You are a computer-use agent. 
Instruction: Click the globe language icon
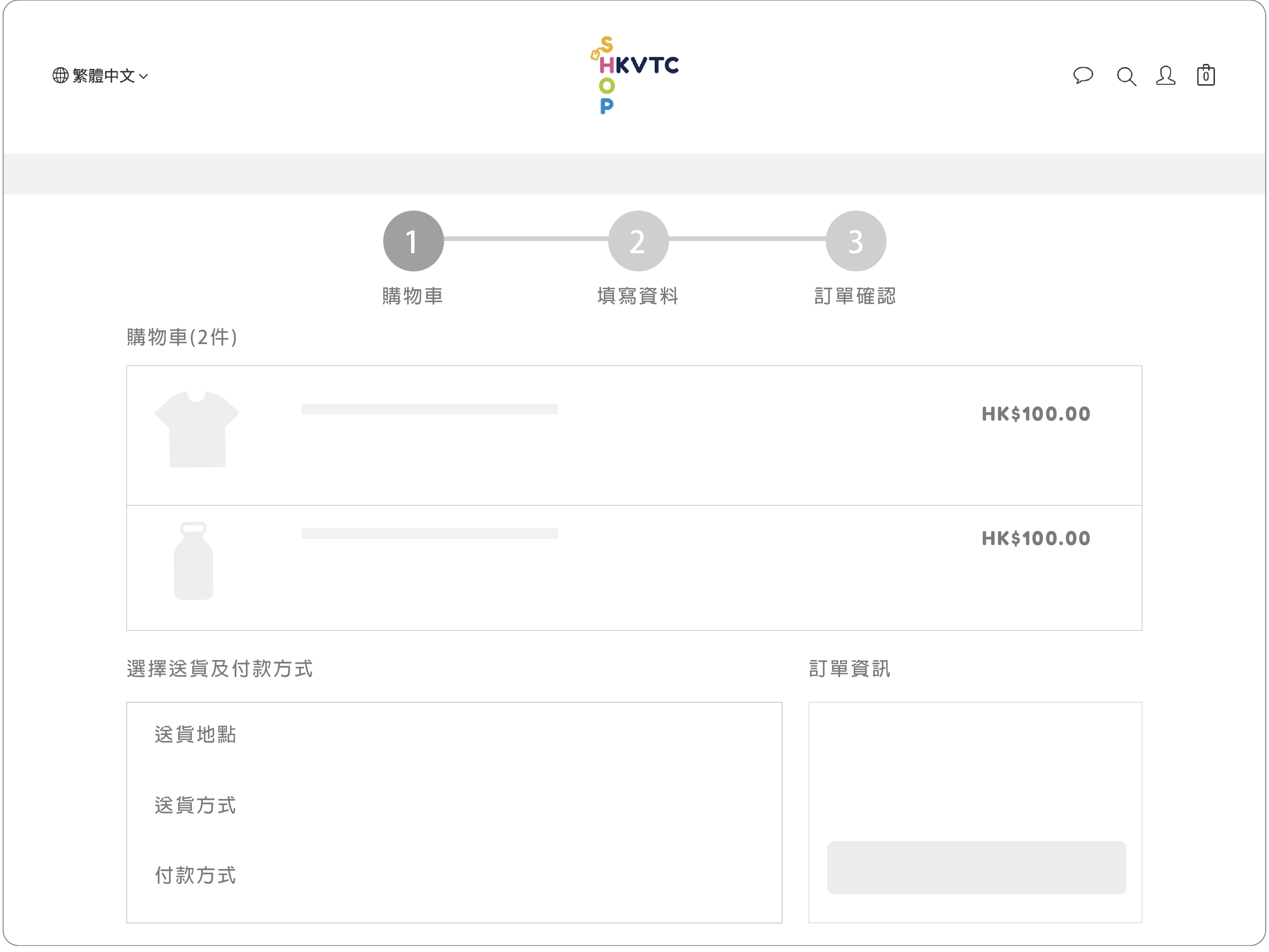point(60,75)
